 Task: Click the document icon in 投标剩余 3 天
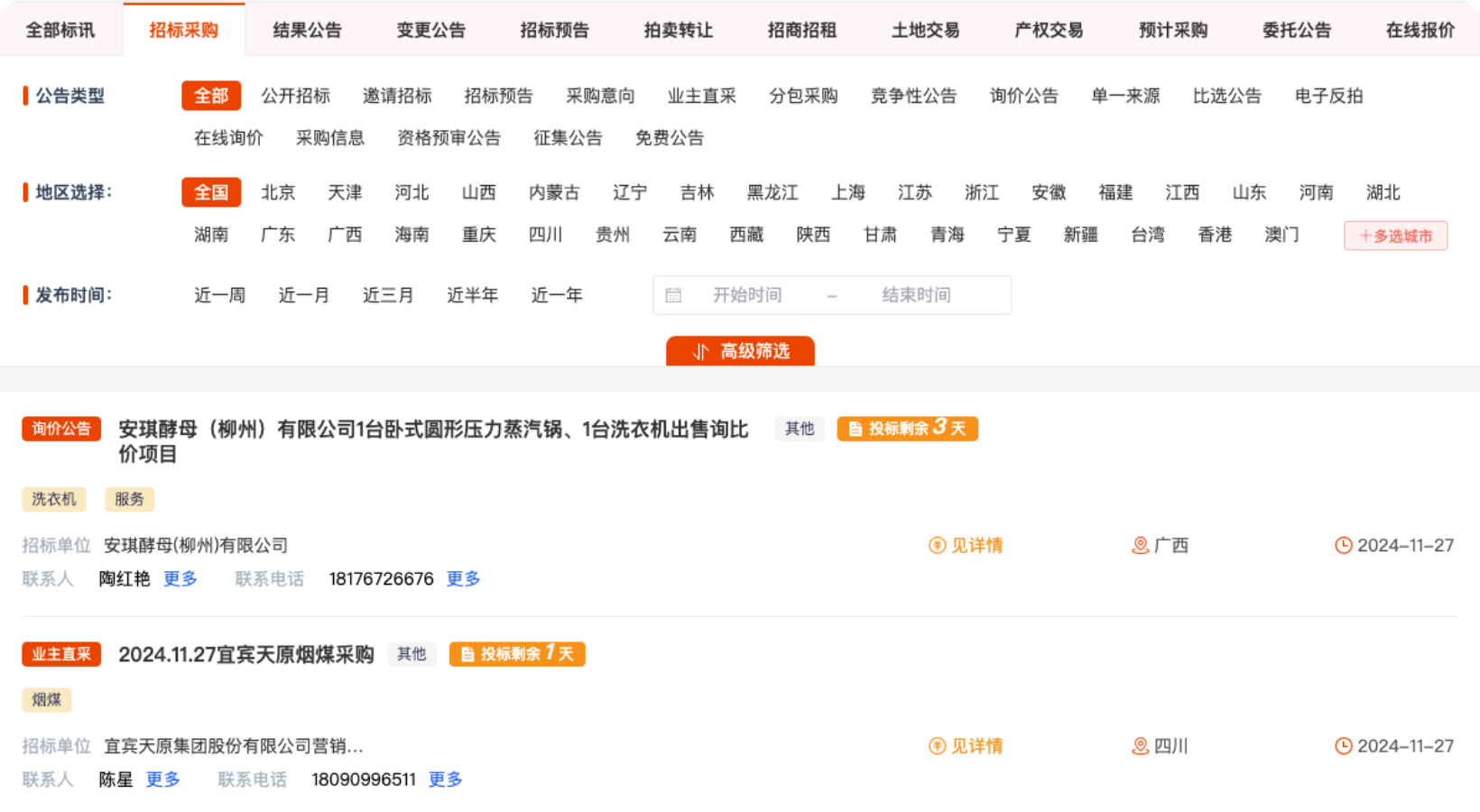coord(856,429)
